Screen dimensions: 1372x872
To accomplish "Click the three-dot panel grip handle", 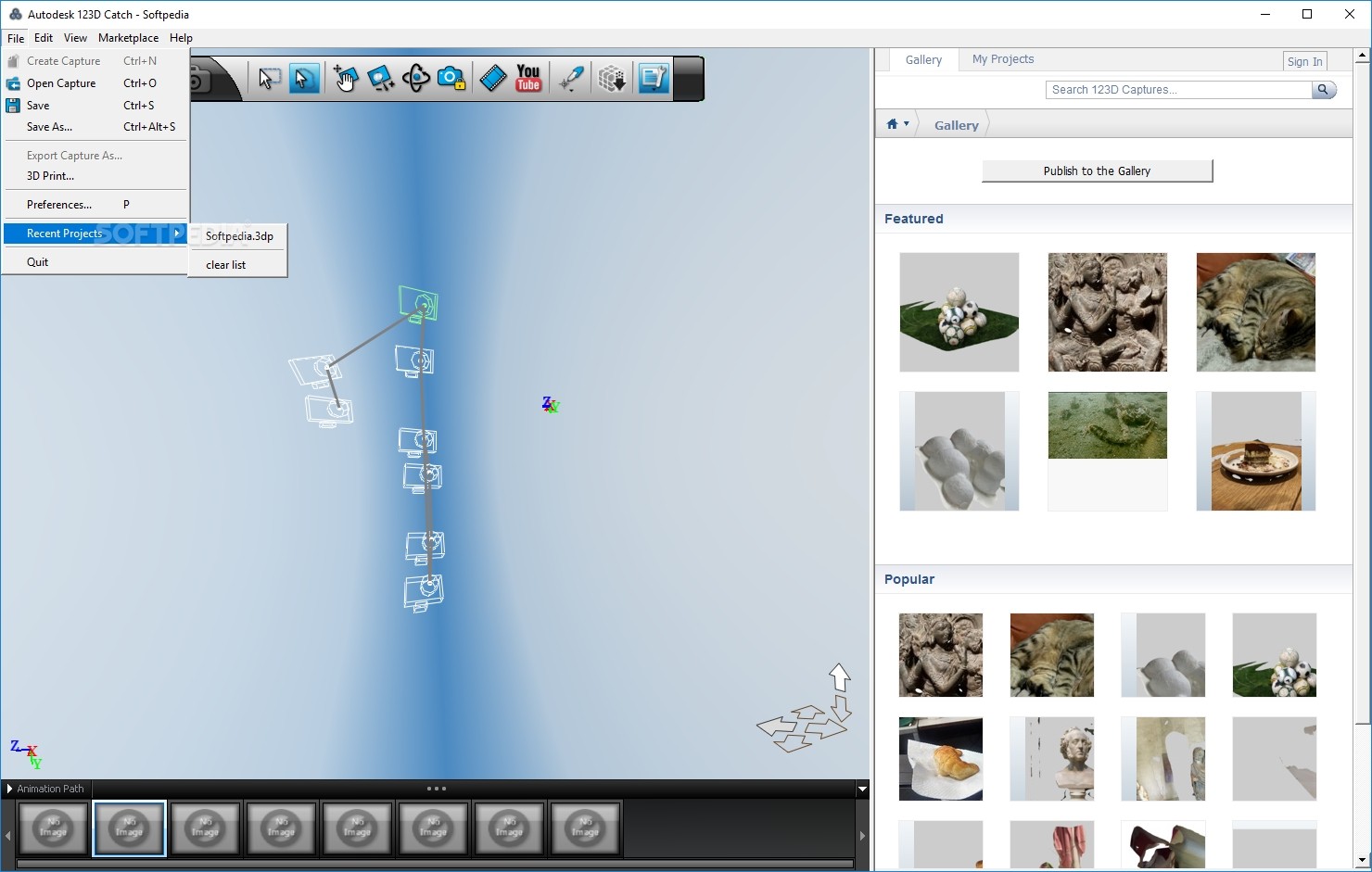I will (x=436, y=789).
